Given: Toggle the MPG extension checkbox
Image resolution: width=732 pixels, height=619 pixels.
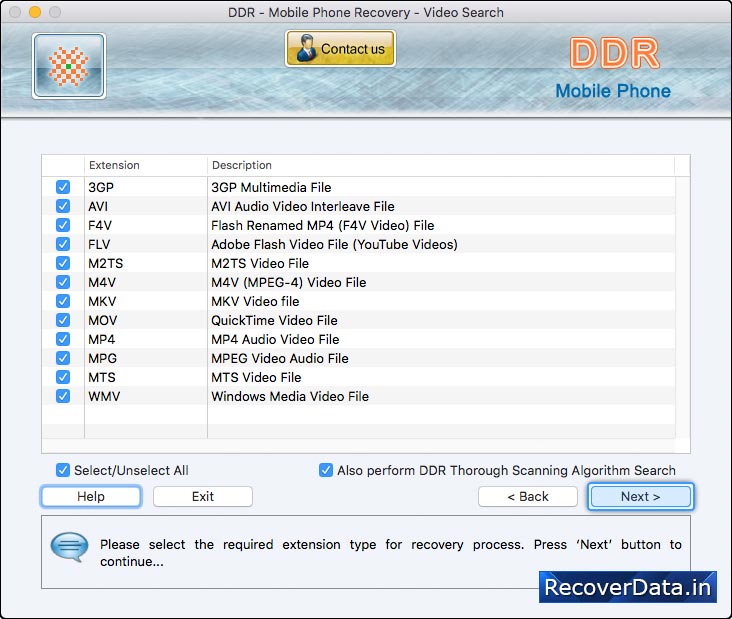Looking at the screenshot, I should pyautogui.click(x=63, y=358).
